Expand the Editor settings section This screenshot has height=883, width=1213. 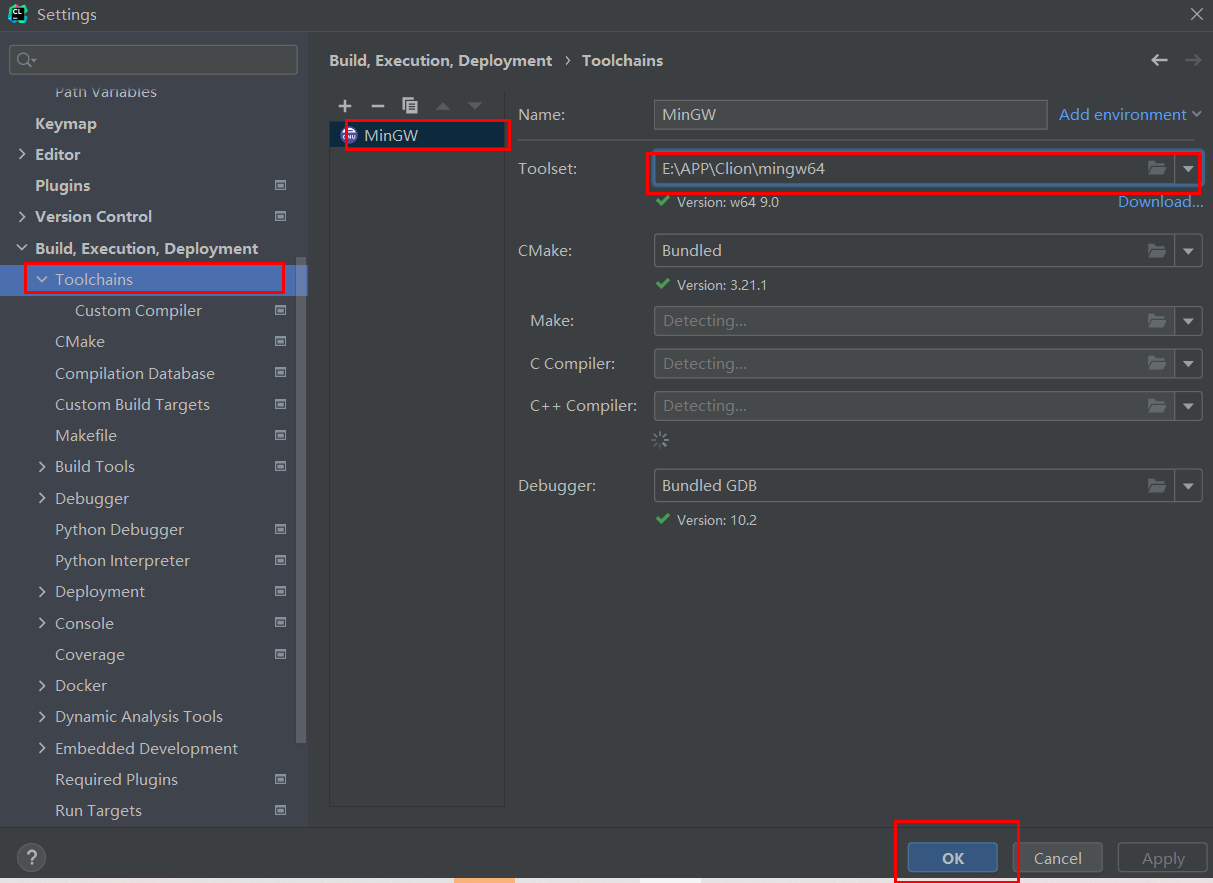pos(22,154)
